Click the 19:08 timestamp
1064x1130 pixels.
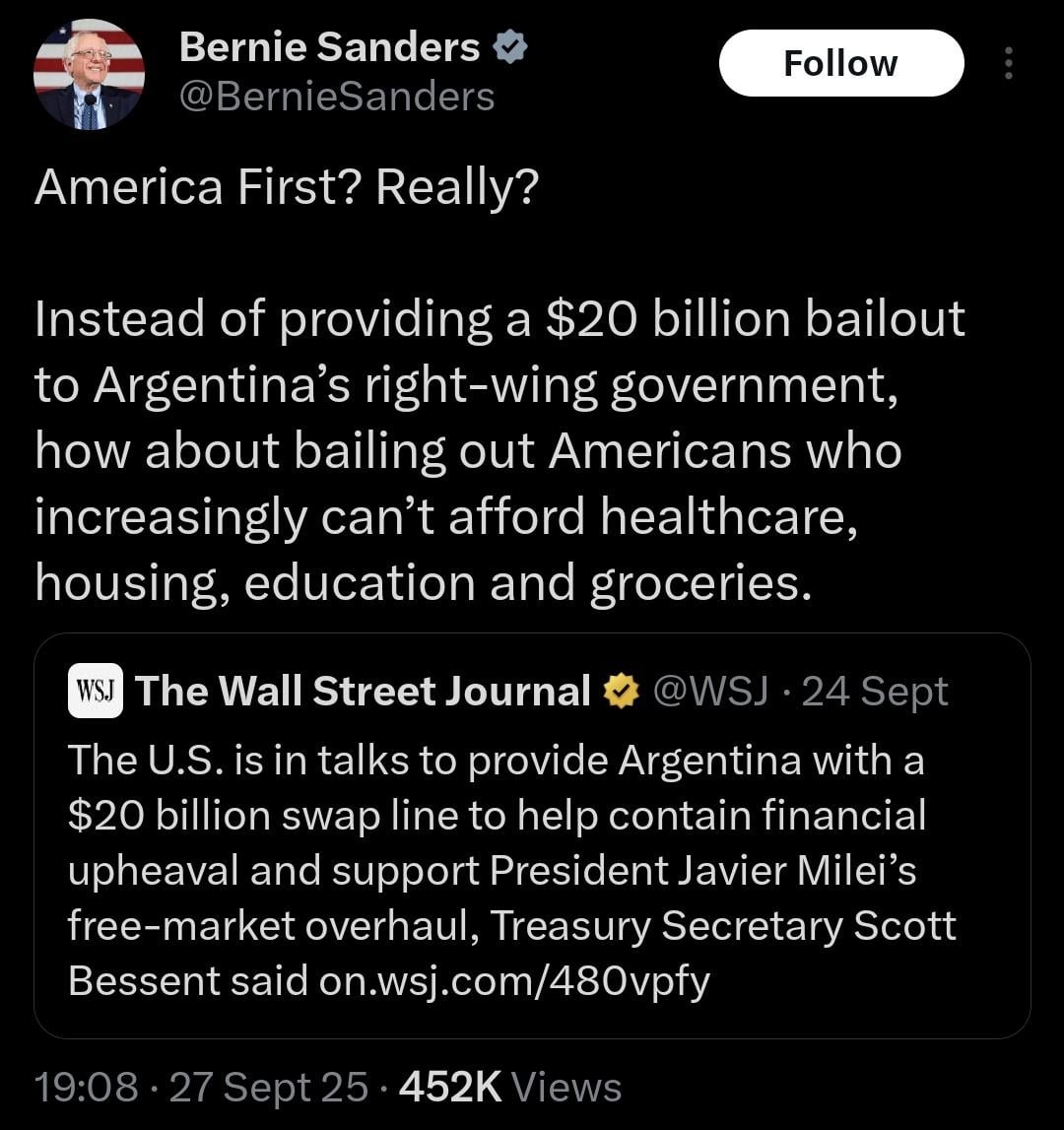click(x=86, y=1088)
